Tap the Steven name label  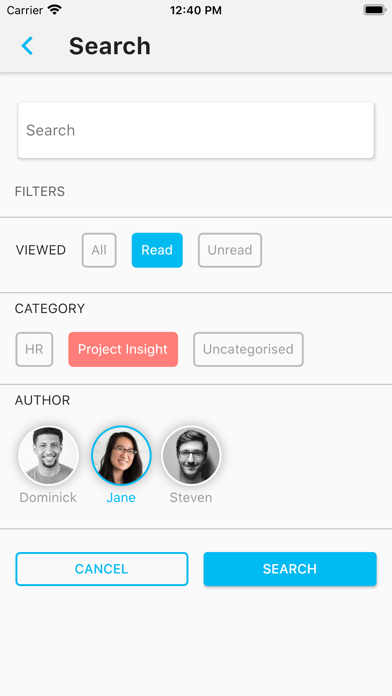191,498
